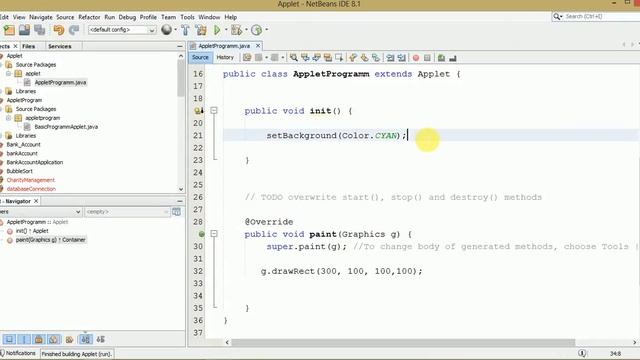
Task: Toggle Rectangular Selection in editor toolbar
Action: pyautogui.click(x=339, y=58)
